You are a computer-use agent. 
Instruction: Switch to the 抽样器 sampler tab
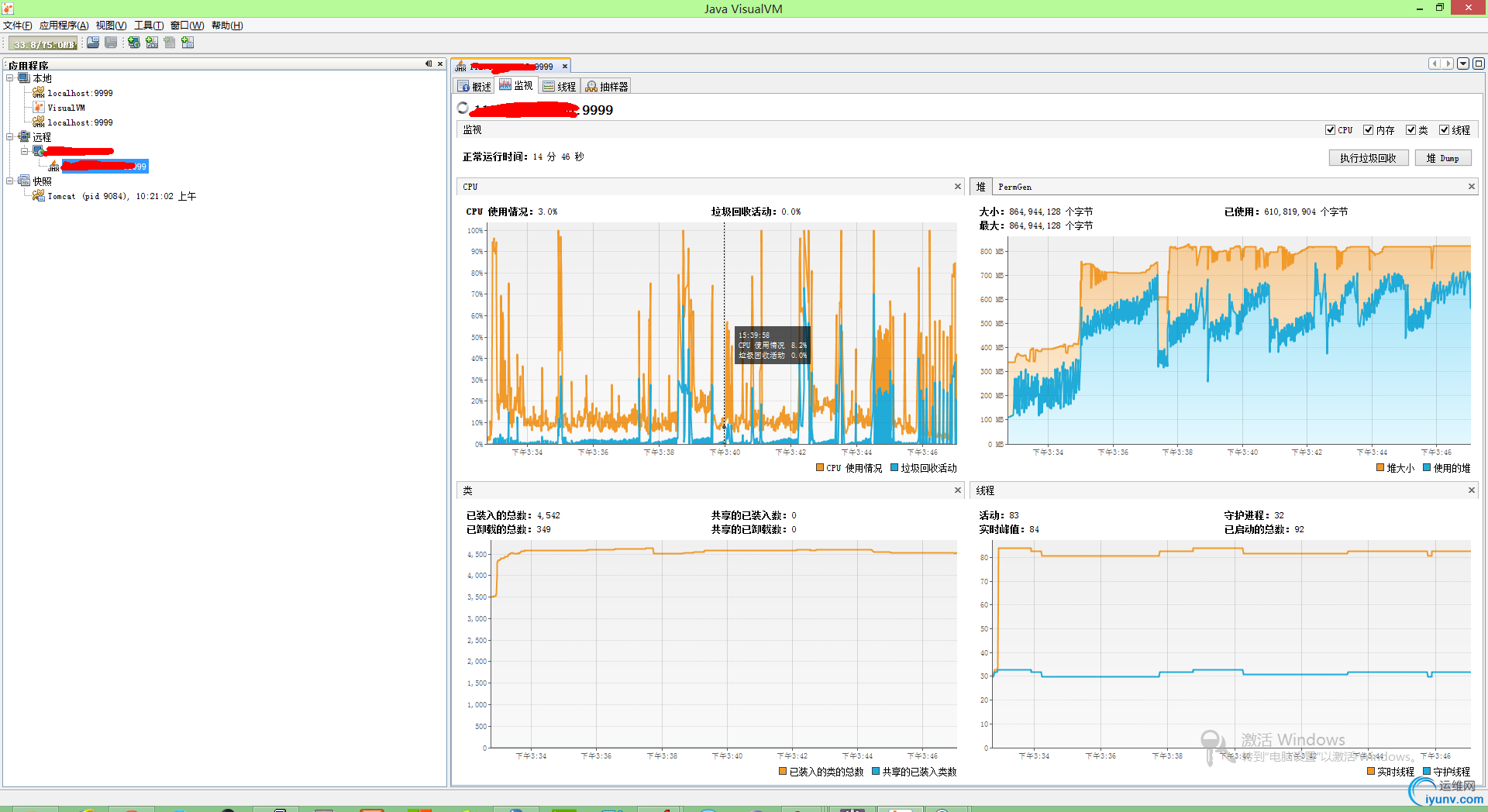pyautogui.click(x=606, y=86)
